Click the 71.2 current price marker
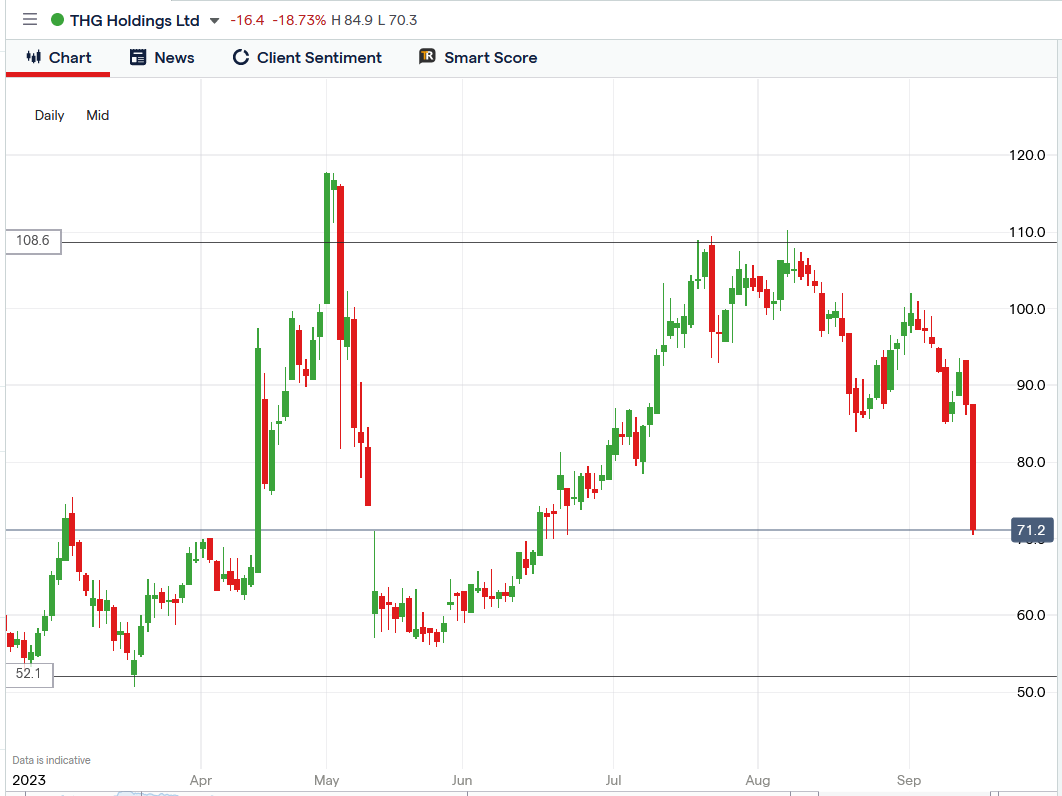1062x796 pixels. click(1032, 530)
